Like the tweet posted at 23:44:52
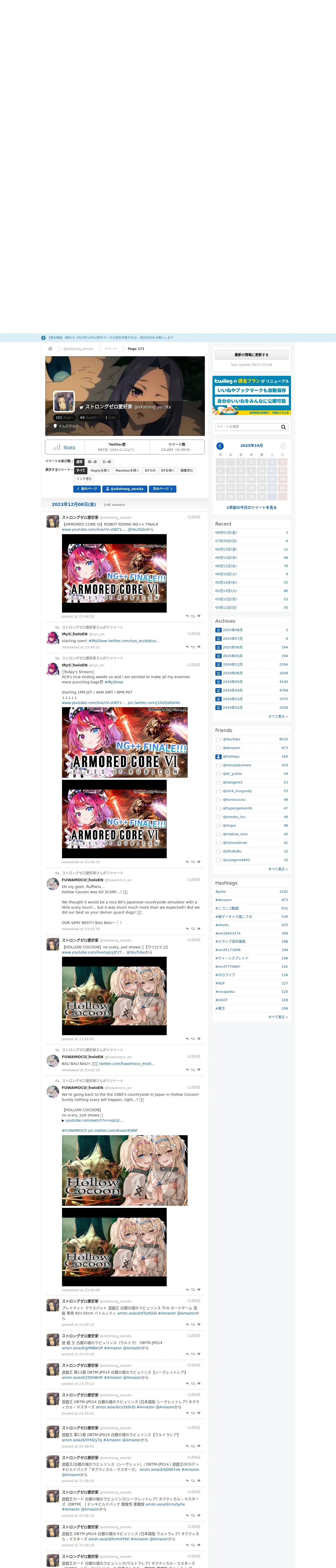Image resolution: width=336 pixels, height=1568 pixels. click(199, 616)
